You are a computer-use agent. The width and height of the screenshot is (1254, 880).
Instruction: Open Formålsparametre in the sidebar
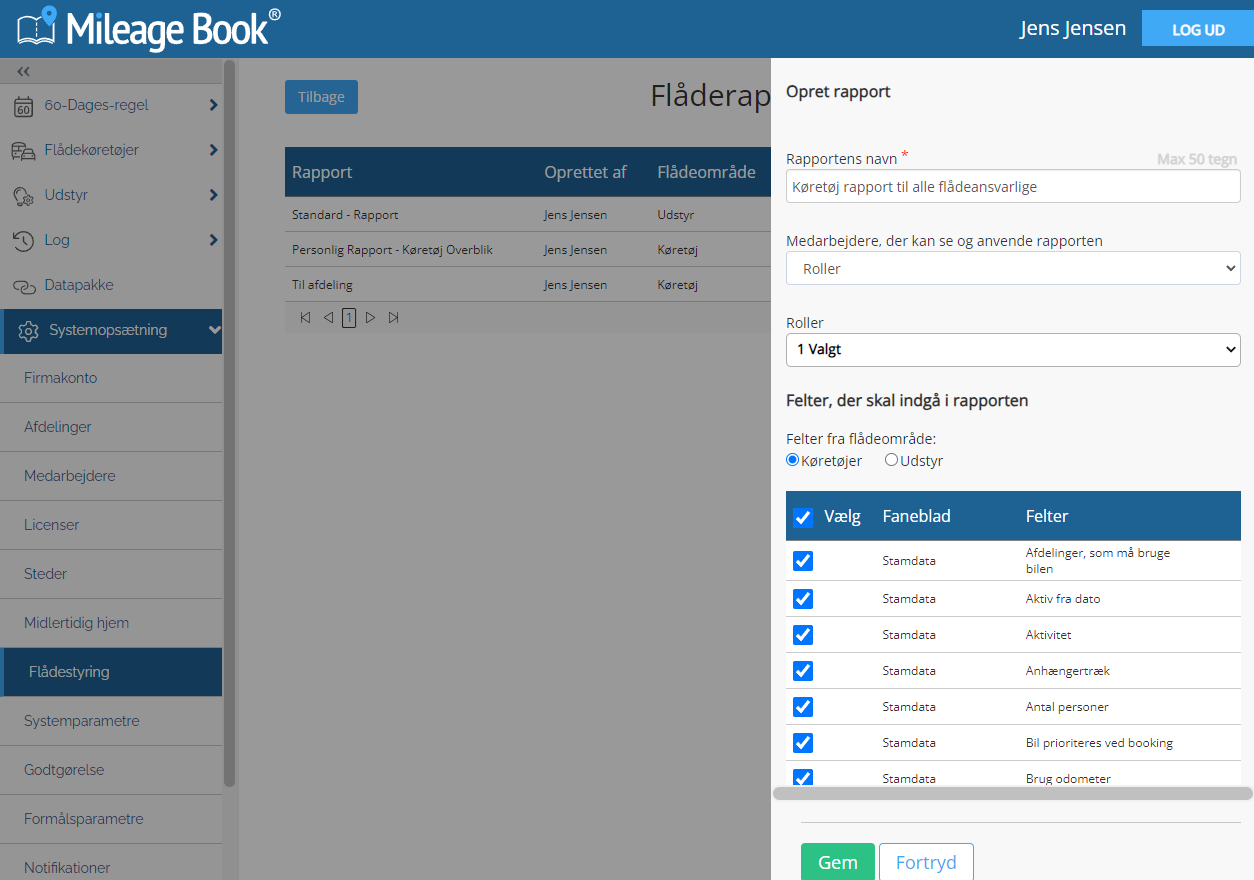click(x=111, y=819)
